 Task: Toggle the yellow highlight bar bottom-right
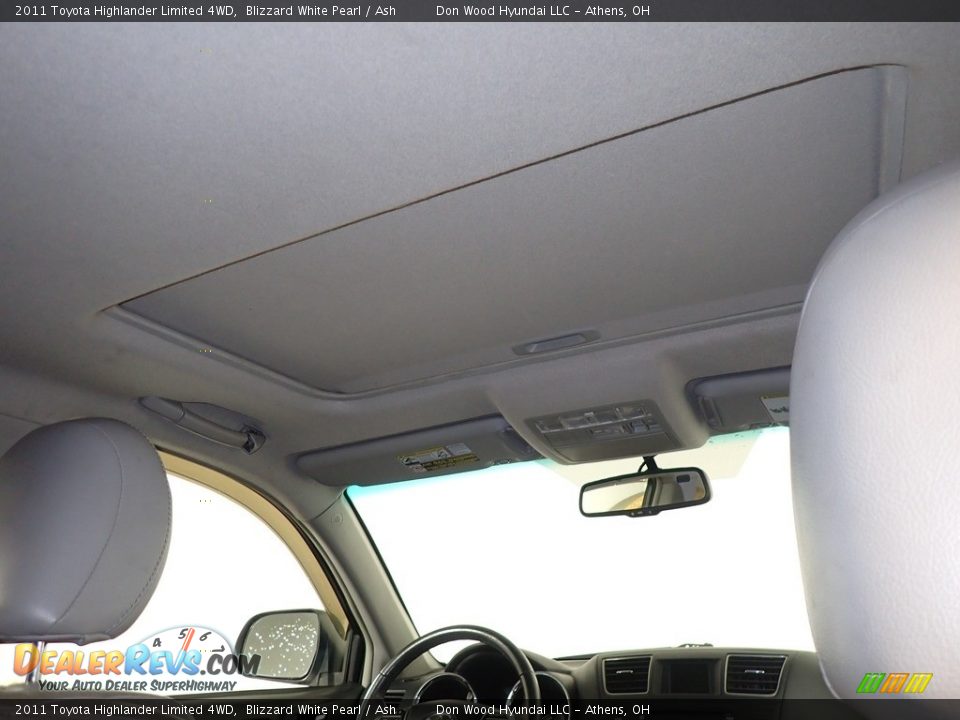tap(920, 680)
